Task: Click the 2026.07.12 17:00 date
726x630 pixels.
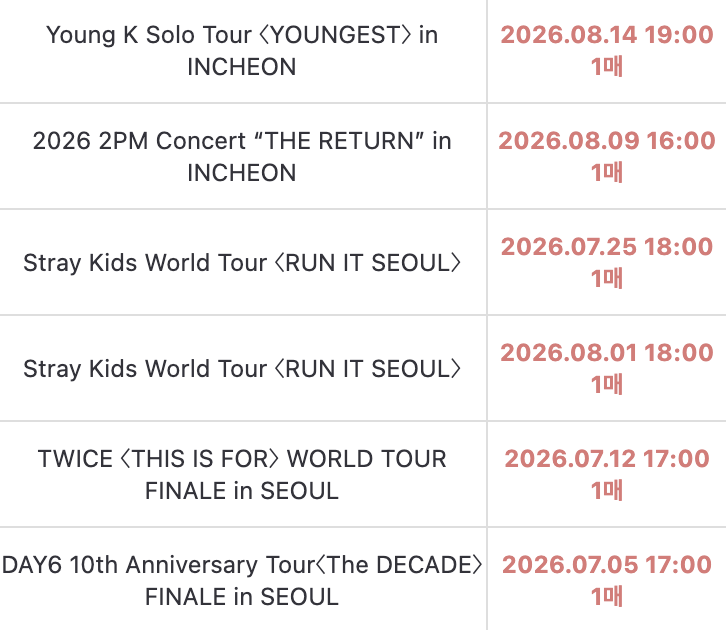Action: 607,459
